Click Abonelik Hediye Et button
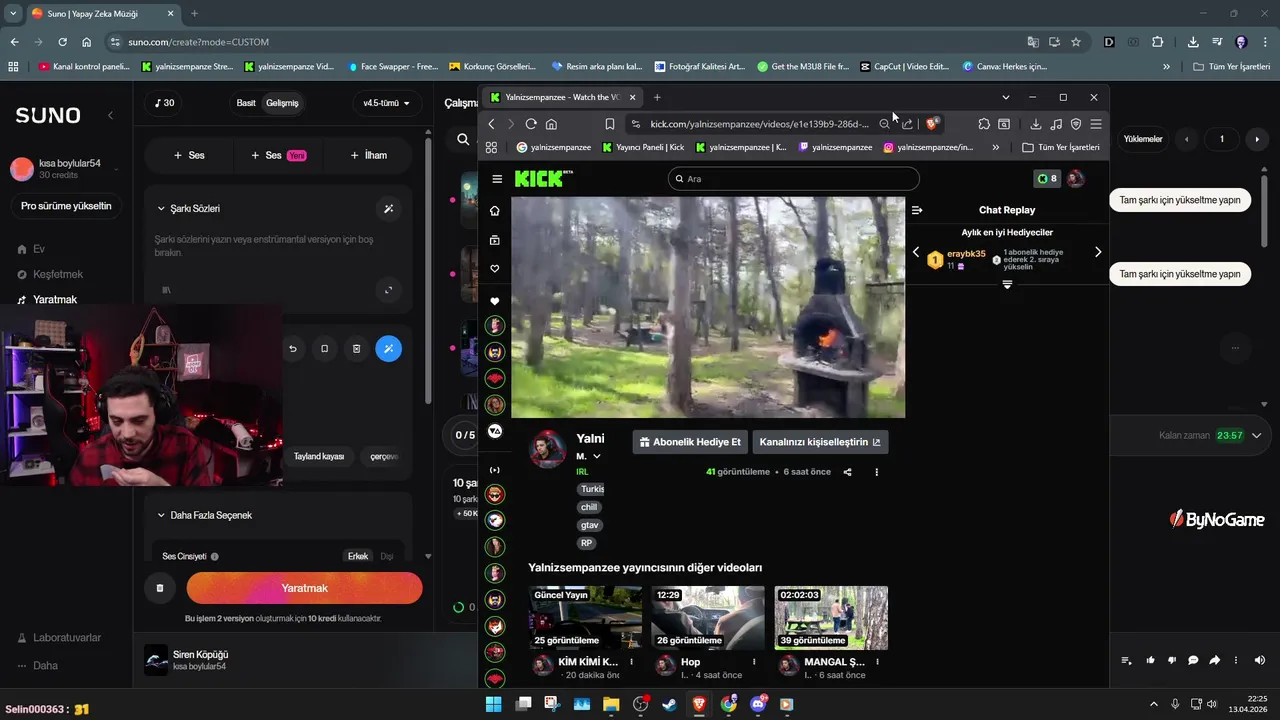This screenshot has width=1280, height=720. pyautogui.click(x=690, y=442)
